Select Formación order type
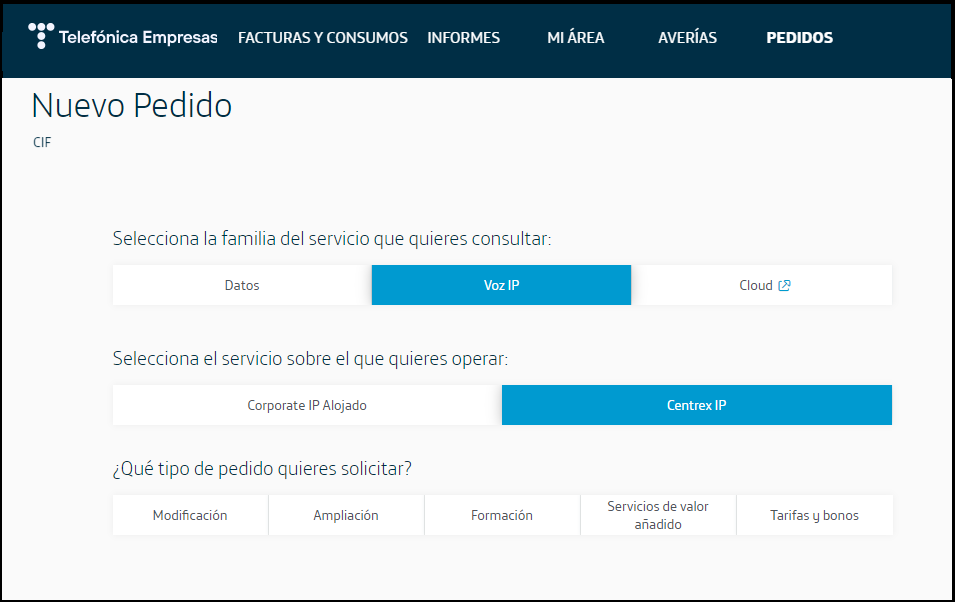 coord(502,514)
